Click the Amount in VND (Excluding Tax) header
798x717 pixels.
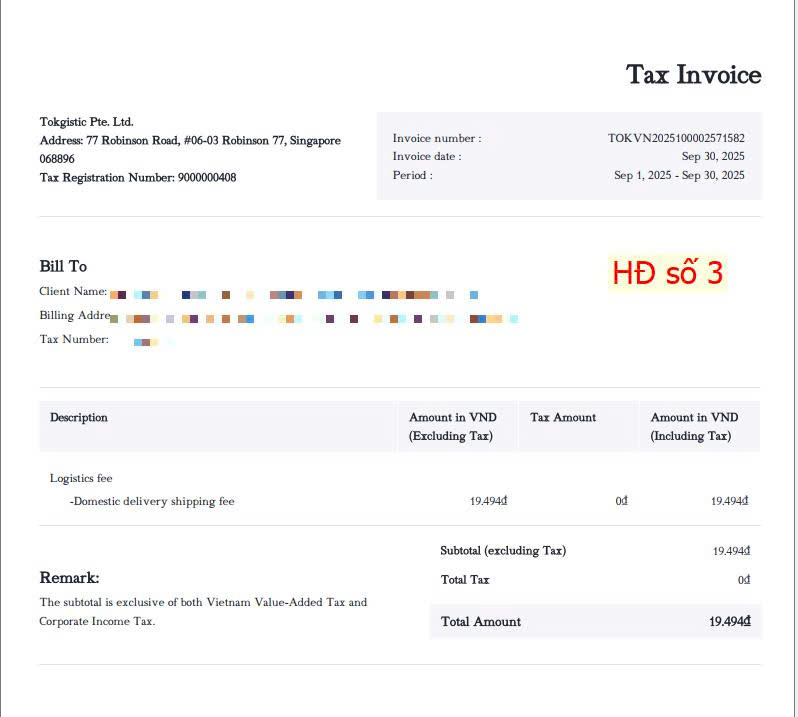pos(452,426)
